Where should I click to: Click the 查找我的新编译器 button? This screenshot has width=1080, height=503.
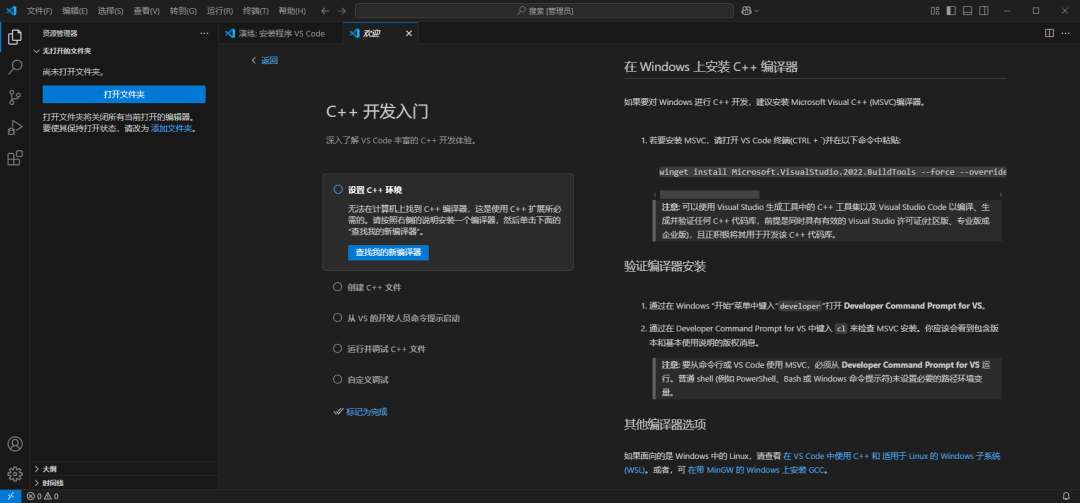pyautogui.click(x=388, y=253)
